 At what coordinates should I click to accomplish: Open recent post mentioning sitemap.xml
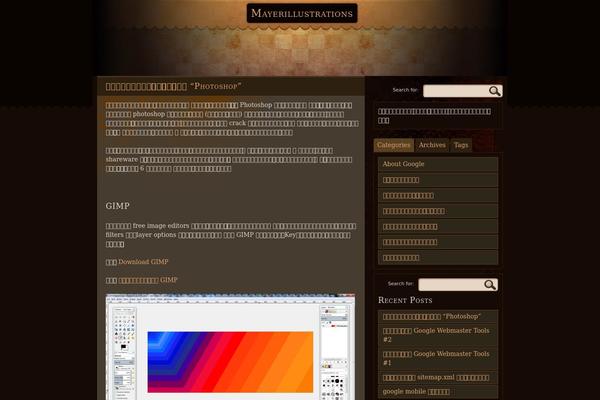click(x=436, y=378)
